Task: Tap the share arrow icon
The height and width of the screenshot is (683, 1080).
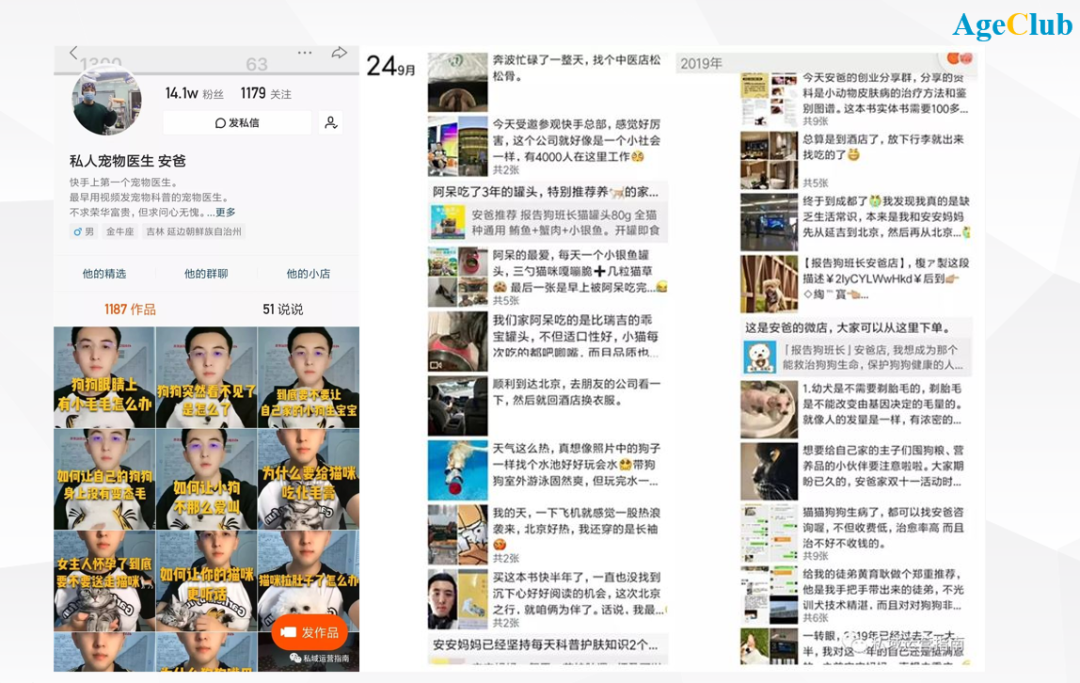Action: pyautogui.click(x=339, y=52)
